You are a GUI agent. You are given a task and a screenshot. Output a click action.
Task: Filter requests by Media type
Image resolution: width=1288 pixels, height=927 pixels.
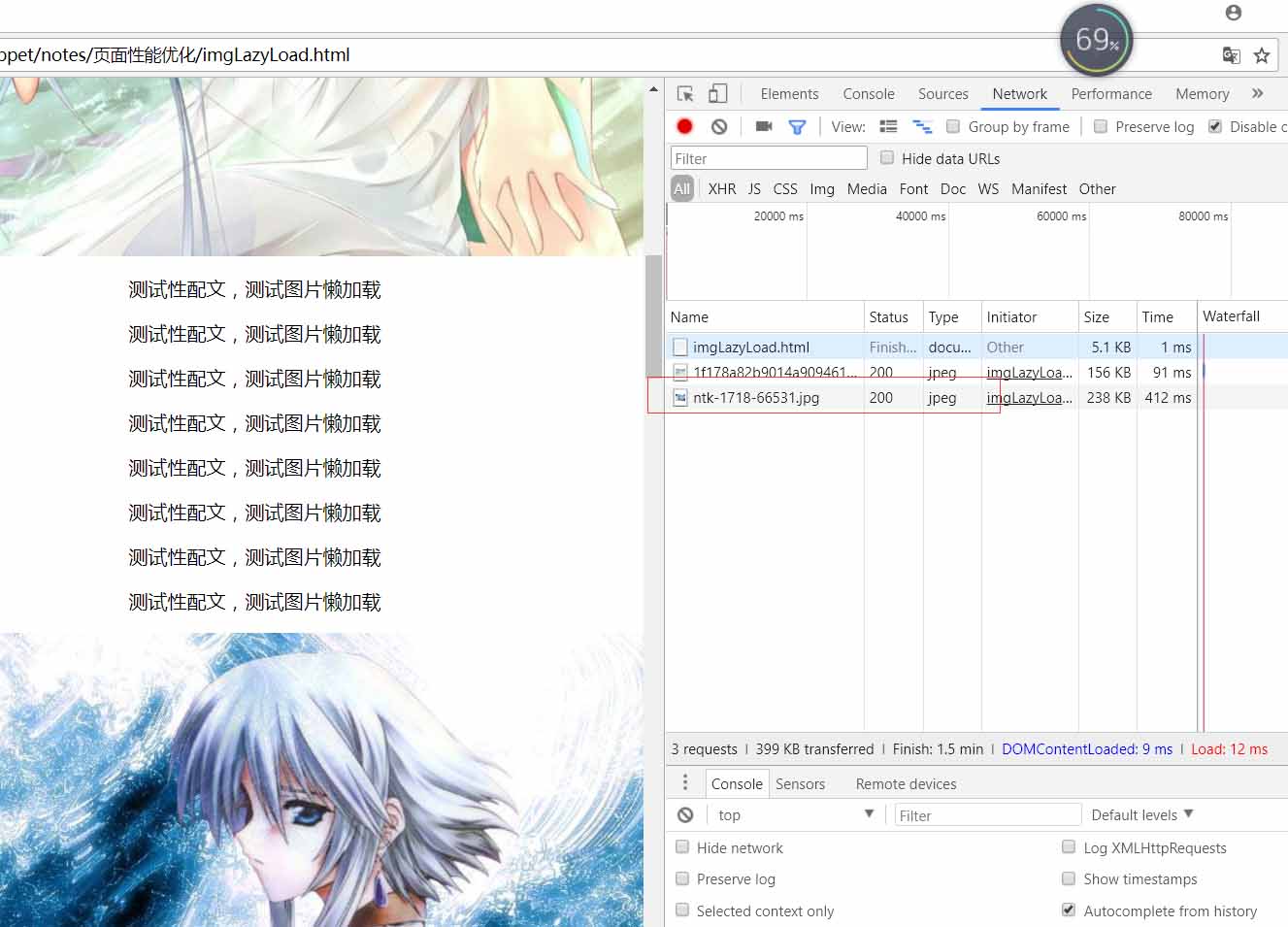[x=867, y=189]
